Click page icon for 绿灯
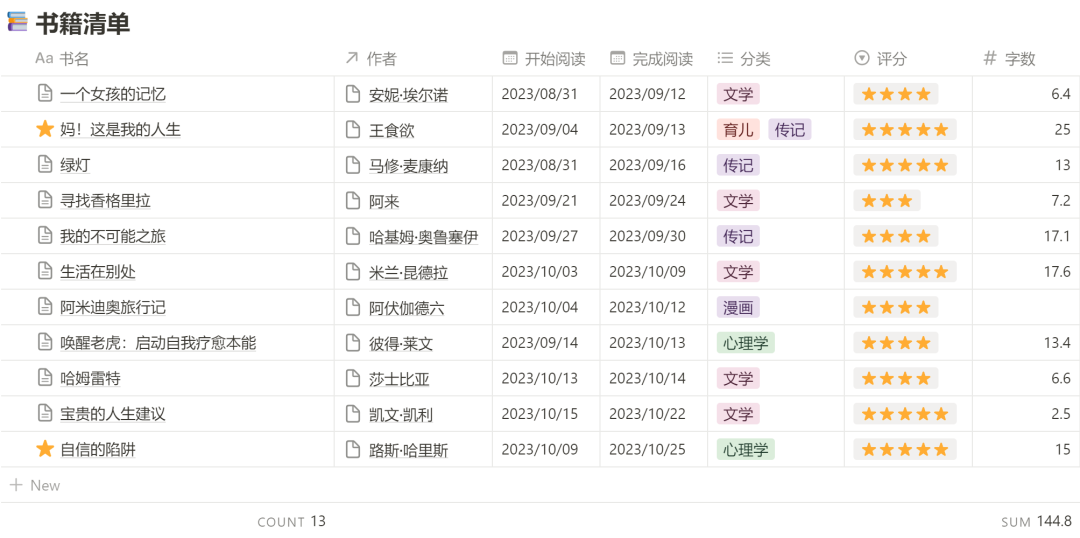The image size is (1080, 538). click(45, 165)
